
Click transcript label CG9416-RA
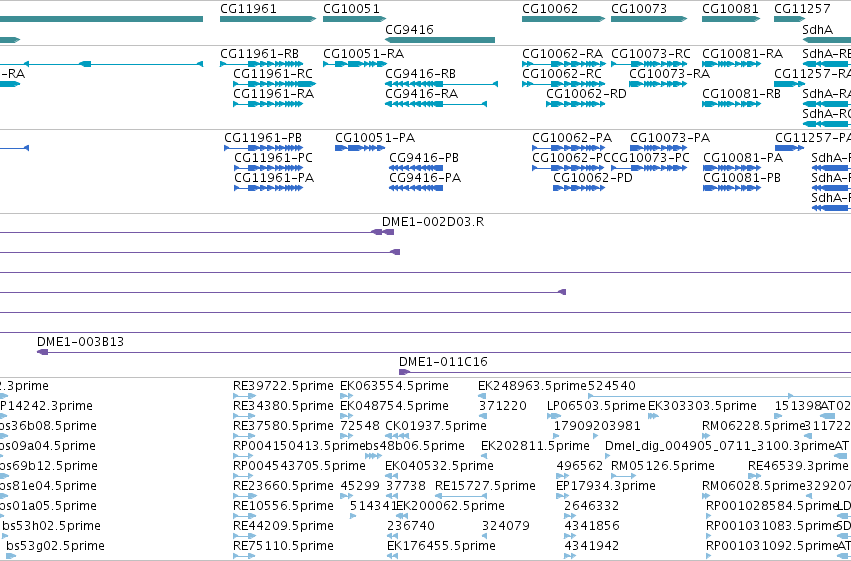[x=422, y=93]
